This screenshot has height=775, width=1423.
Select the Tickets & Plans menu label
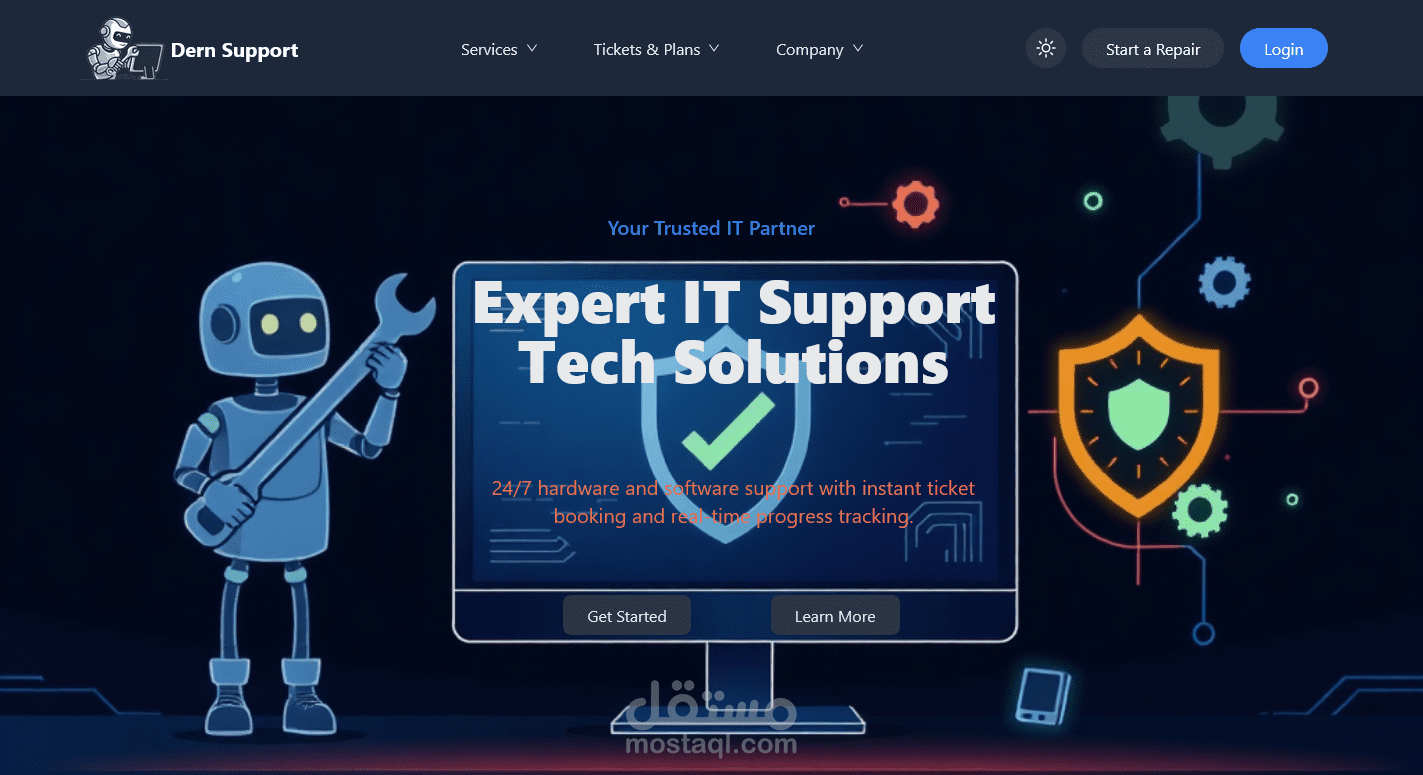(x=647, y=49)
